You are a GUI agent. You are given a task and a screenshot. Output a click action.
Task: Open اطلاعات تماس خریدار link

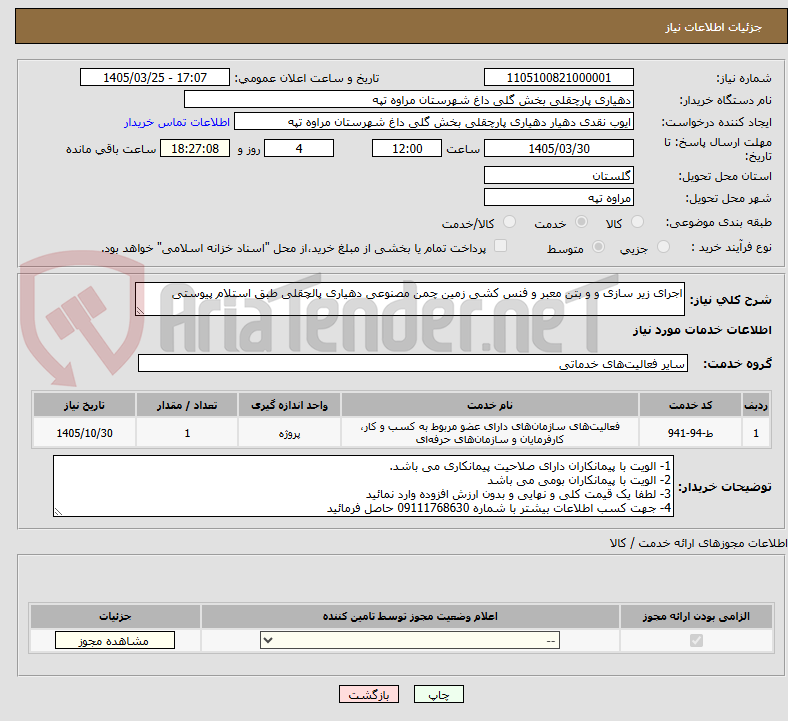tap(177, 122)
